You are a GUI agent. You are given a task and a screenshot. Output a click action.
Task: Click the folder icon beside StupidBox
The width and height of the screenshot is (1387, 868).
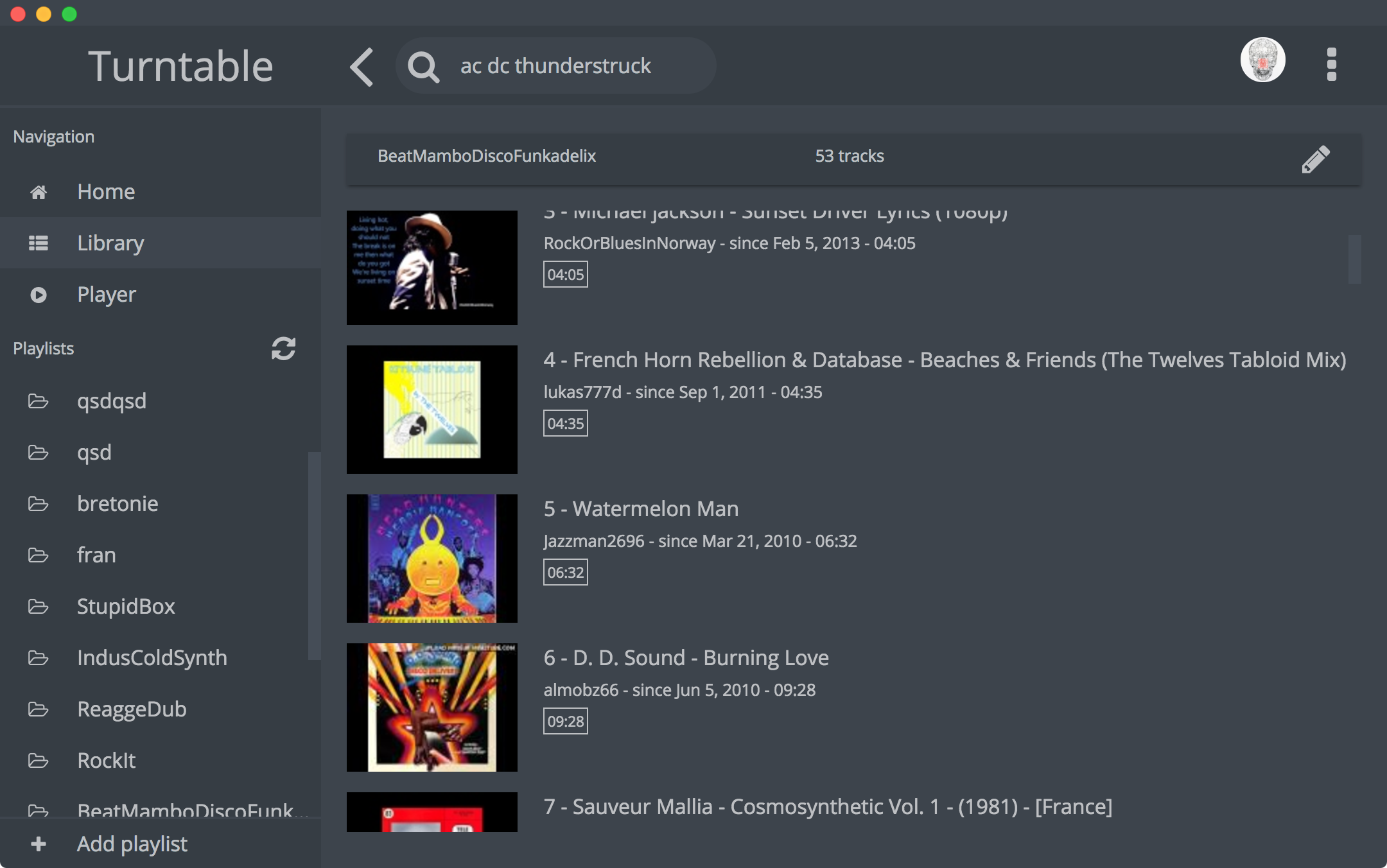pos(39,607)
